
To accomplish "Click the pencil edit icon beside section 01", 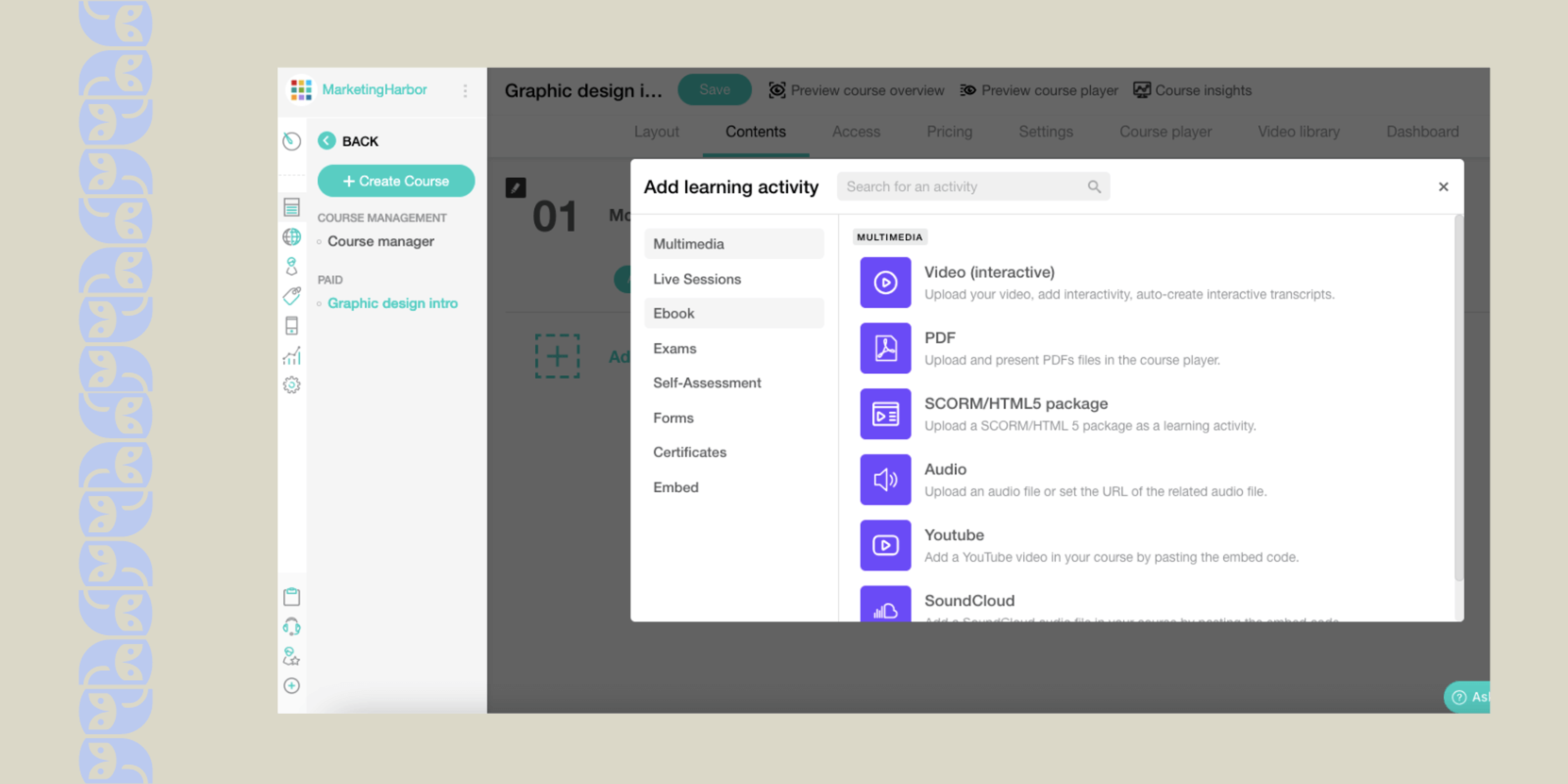I will pyautogui.click(x=516, y=187).
